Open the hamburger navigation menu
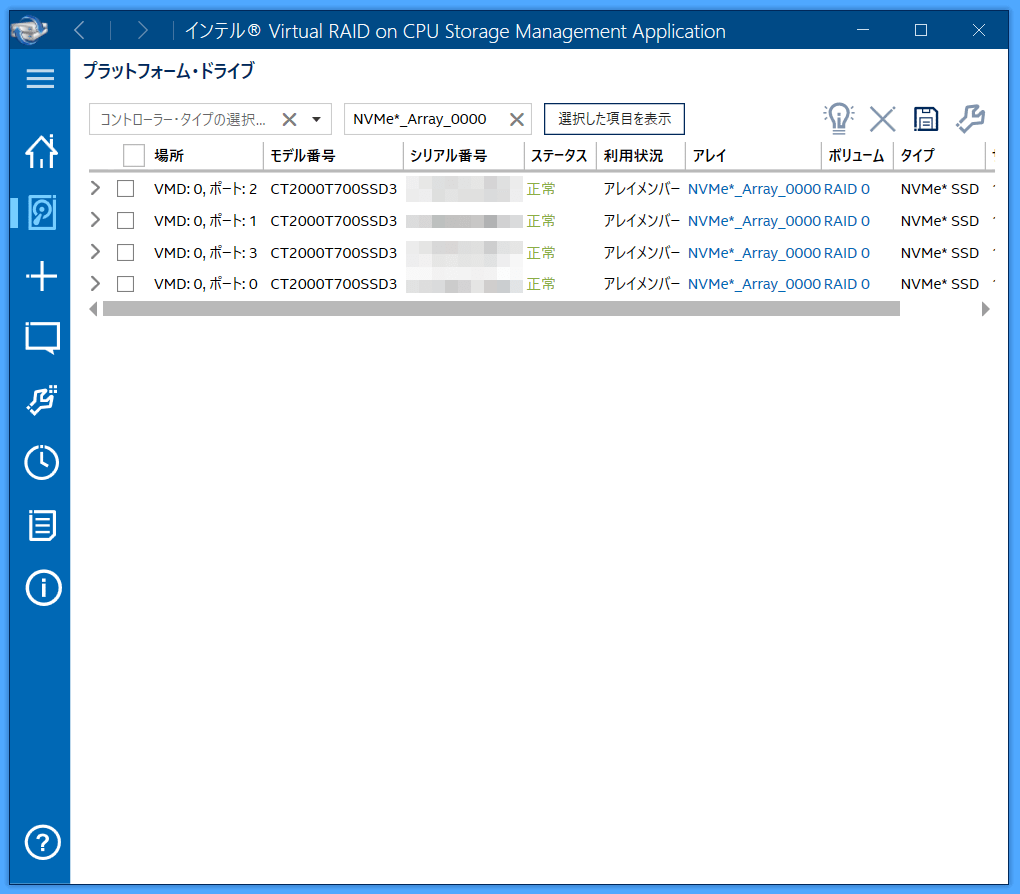Screen dimensions: 1020x894 pos(40,79)
